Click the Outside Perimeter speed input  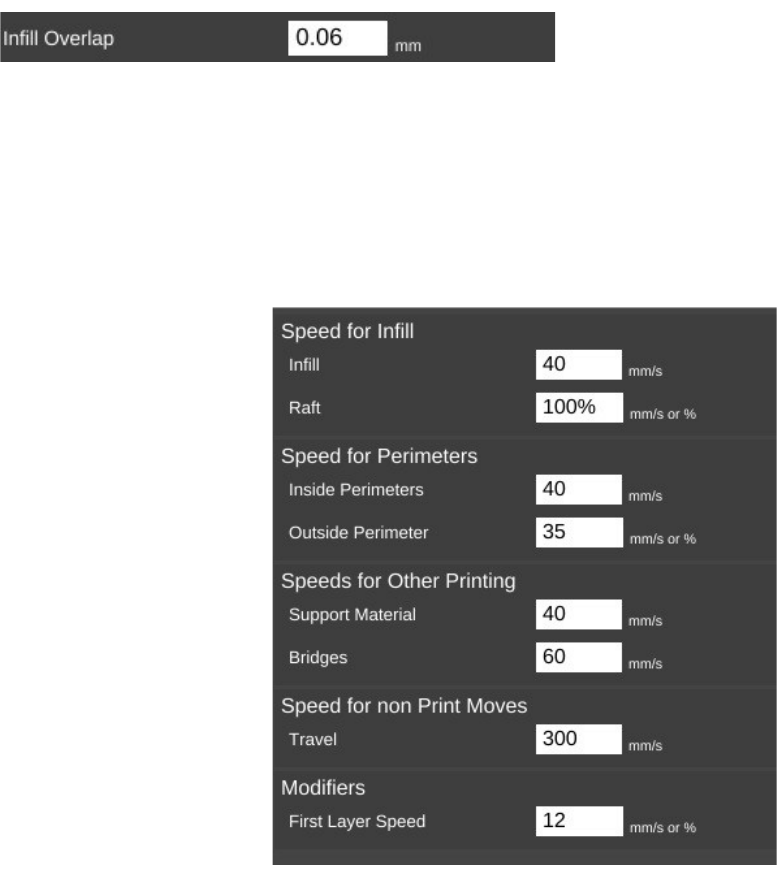click(x=579, y=533)
